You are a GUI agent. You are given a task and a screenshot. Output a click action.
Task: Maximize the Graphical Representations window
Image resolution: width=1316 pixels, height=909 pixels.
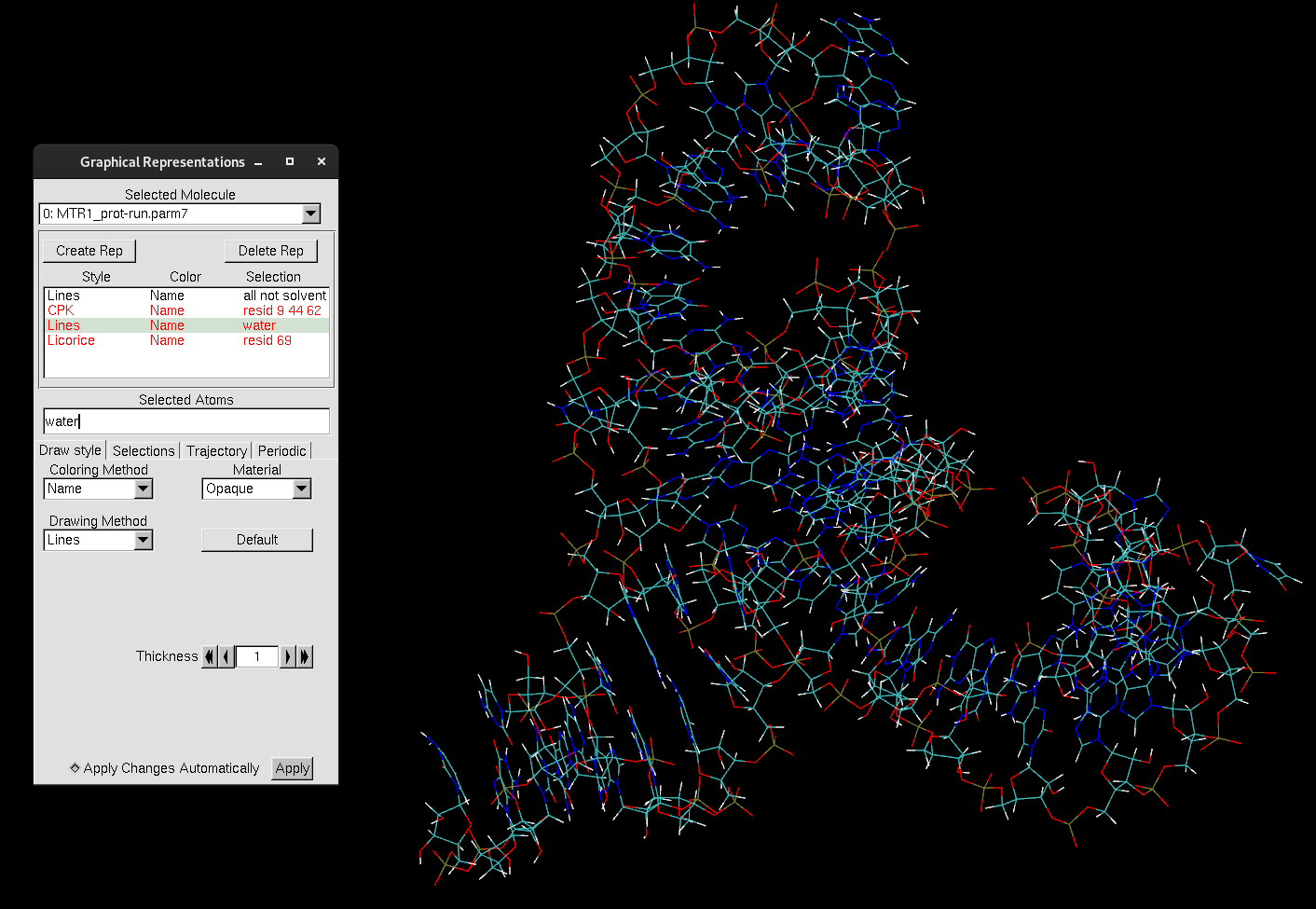coord(290,161)
